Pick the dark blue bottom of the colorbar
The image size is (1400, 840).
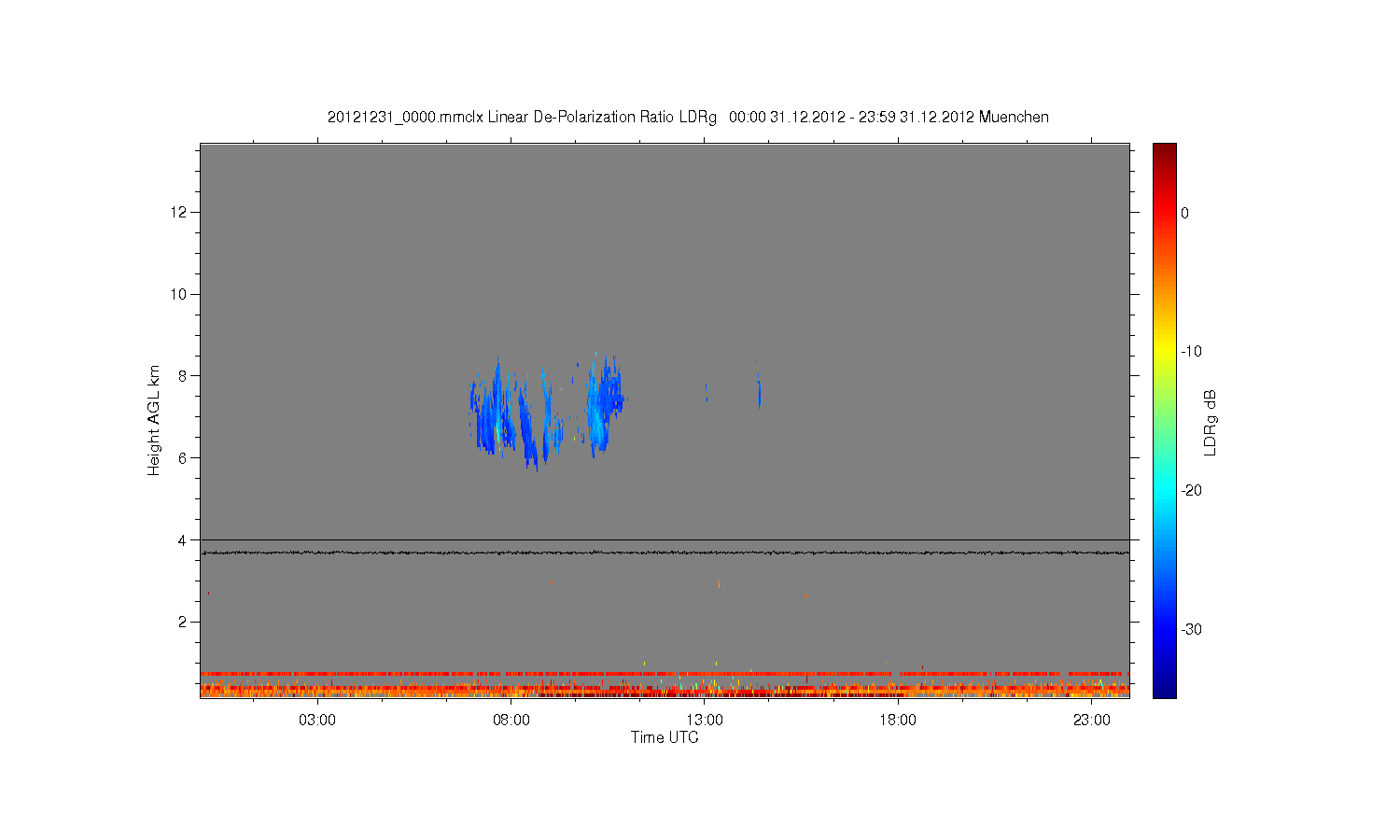[x=1164, y=689]
